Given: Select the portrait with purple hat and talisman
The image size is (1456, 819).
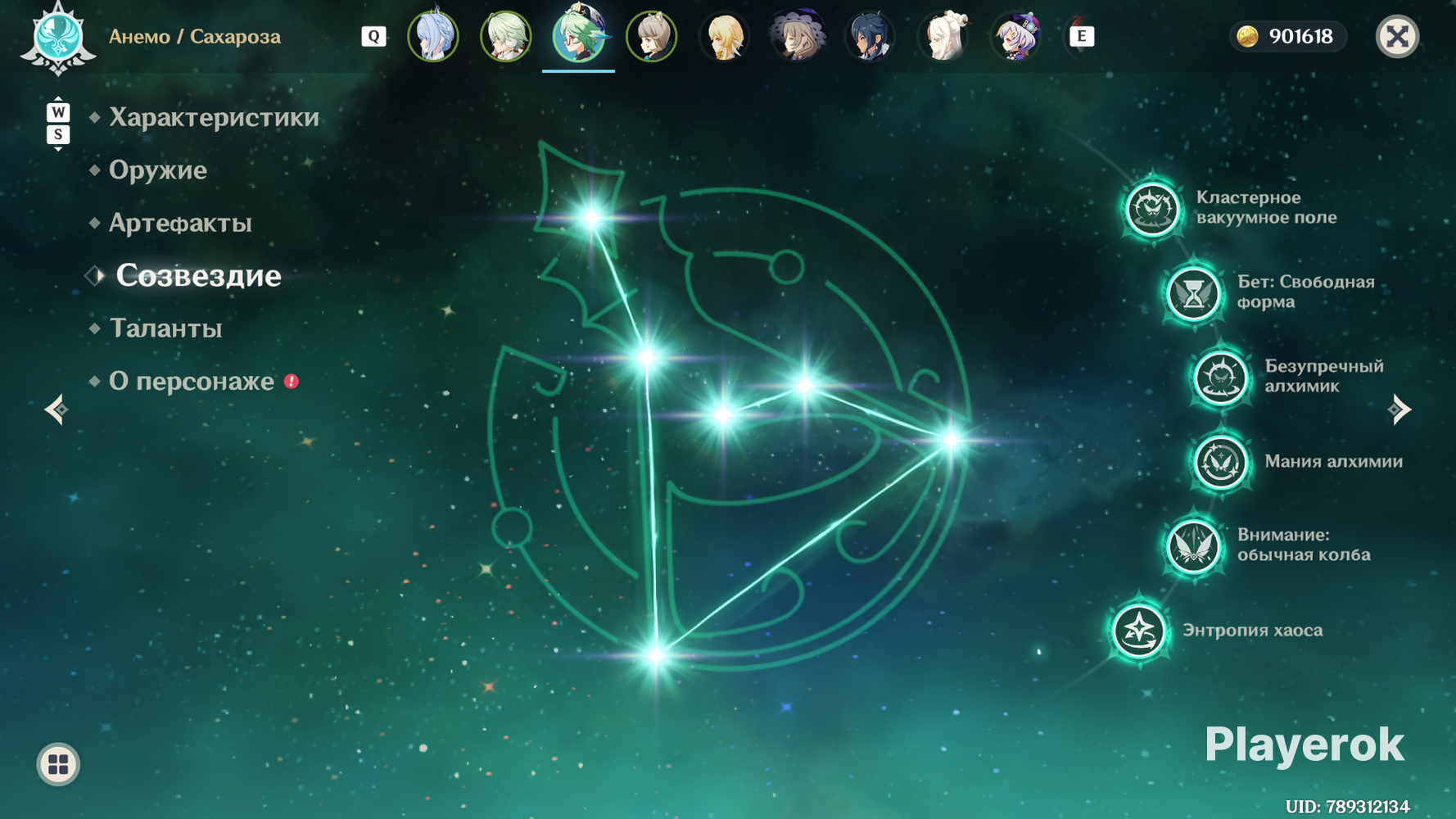Looking at the screenshot, I should 1015,36.
